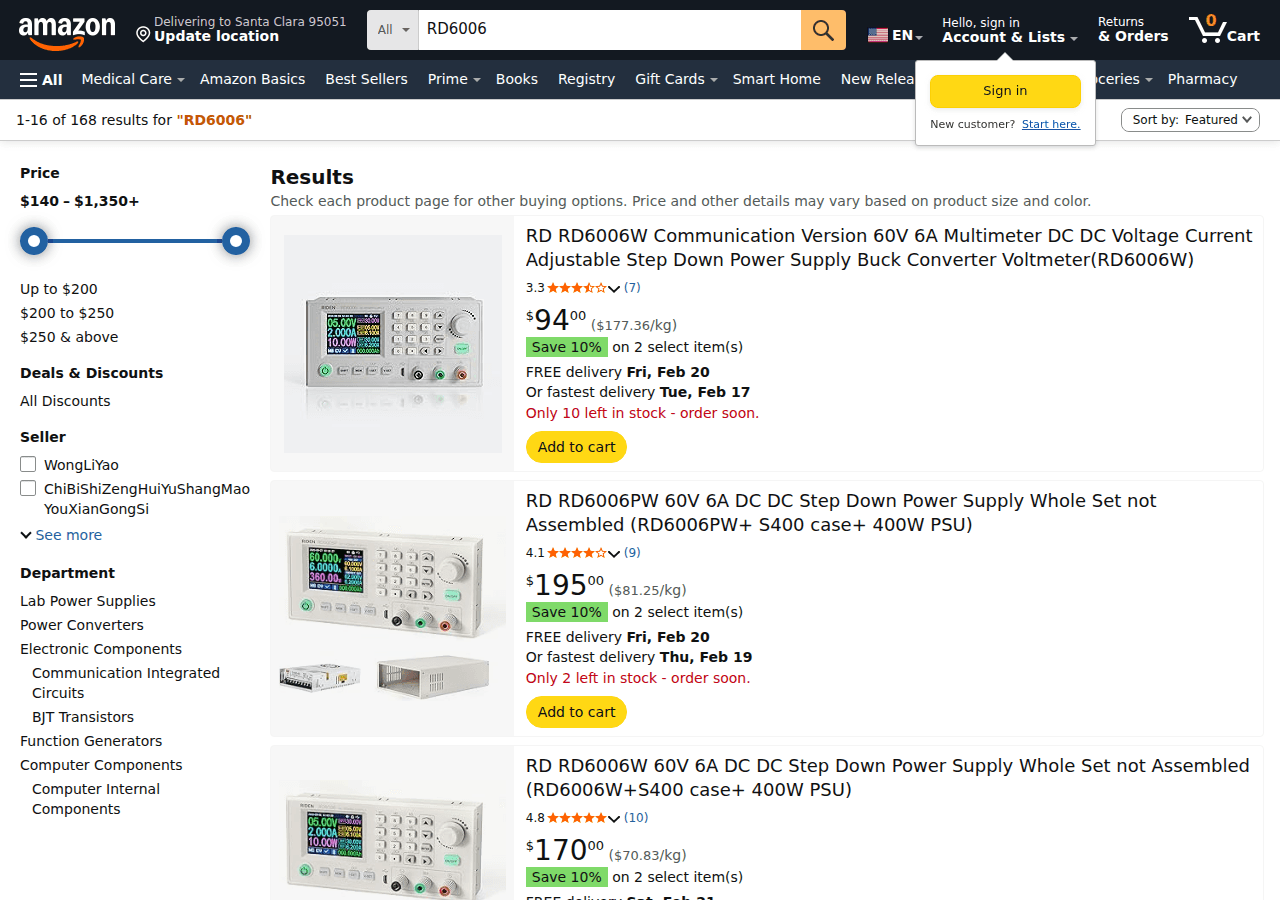Click the Amazon logo
The width and height of the screenshot is (1280, 900).
click(67, 32)
